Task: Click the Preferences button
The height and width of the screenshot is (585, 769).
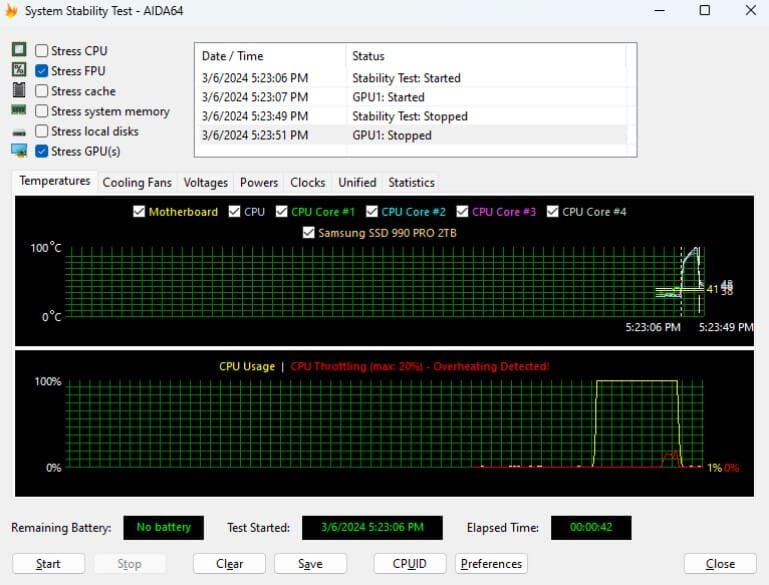Action: pyautogui.click(x=491, y=563)
